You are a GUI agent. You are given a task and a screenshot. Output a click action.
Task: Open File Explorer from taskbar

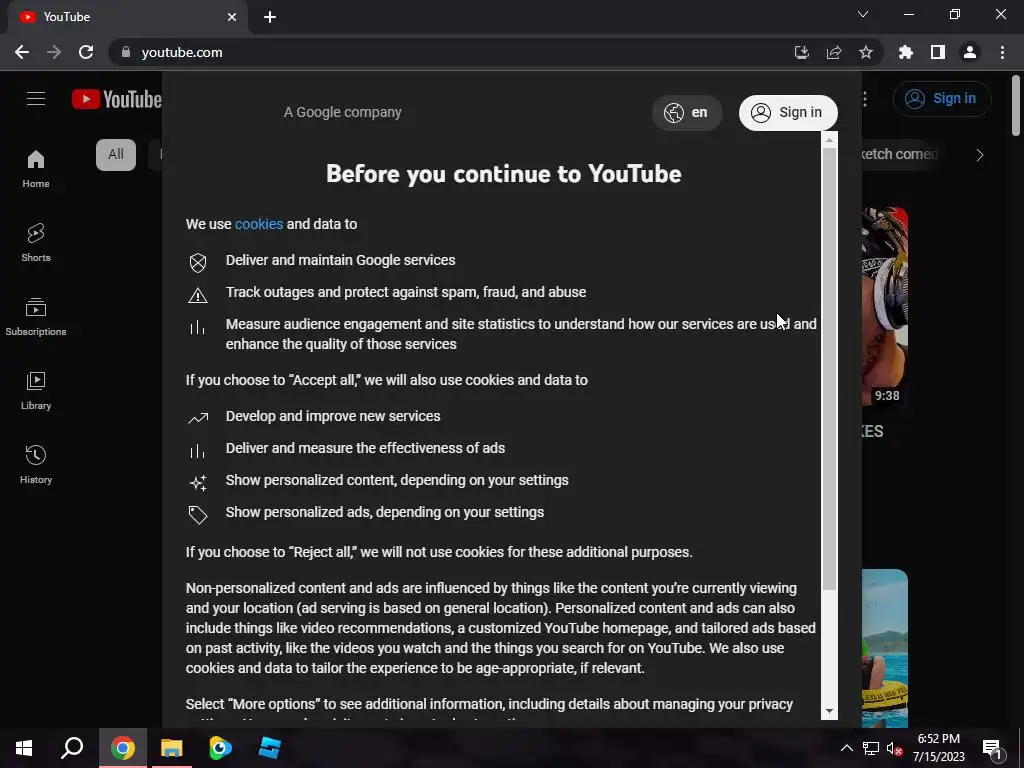coord(172,748)
